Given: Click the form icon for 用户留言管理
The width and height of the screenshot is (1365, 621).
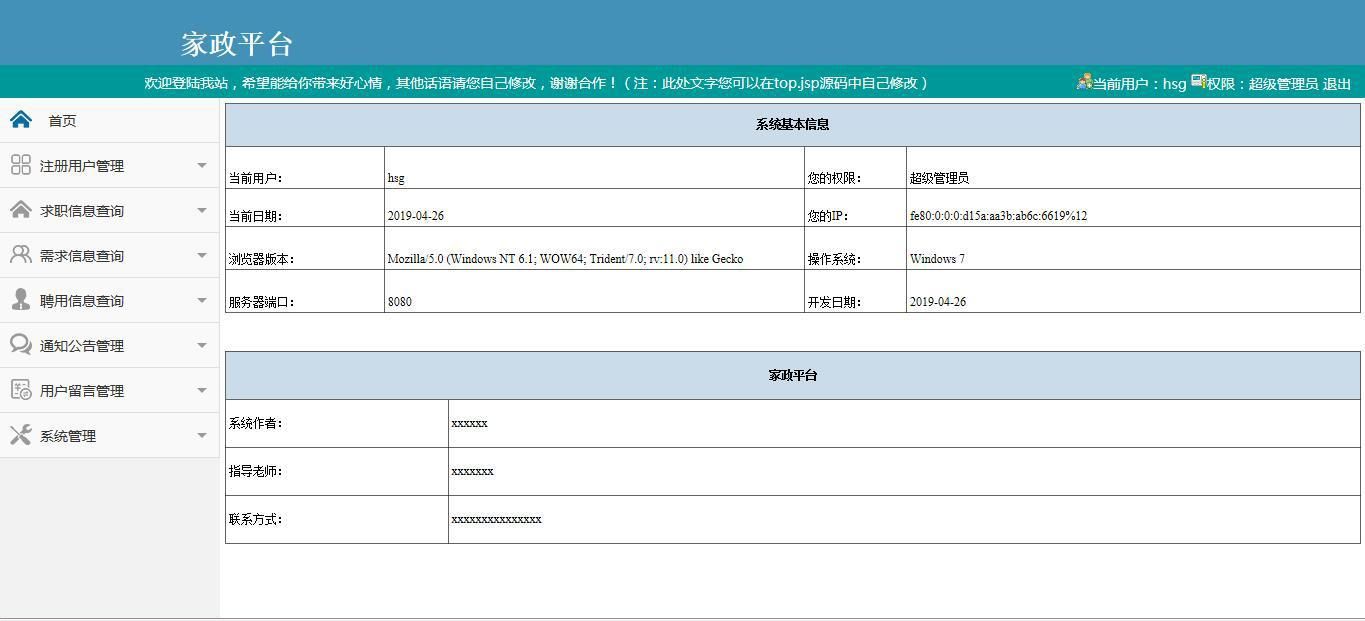Looking at the screenshot, I should tap(21, 390).
